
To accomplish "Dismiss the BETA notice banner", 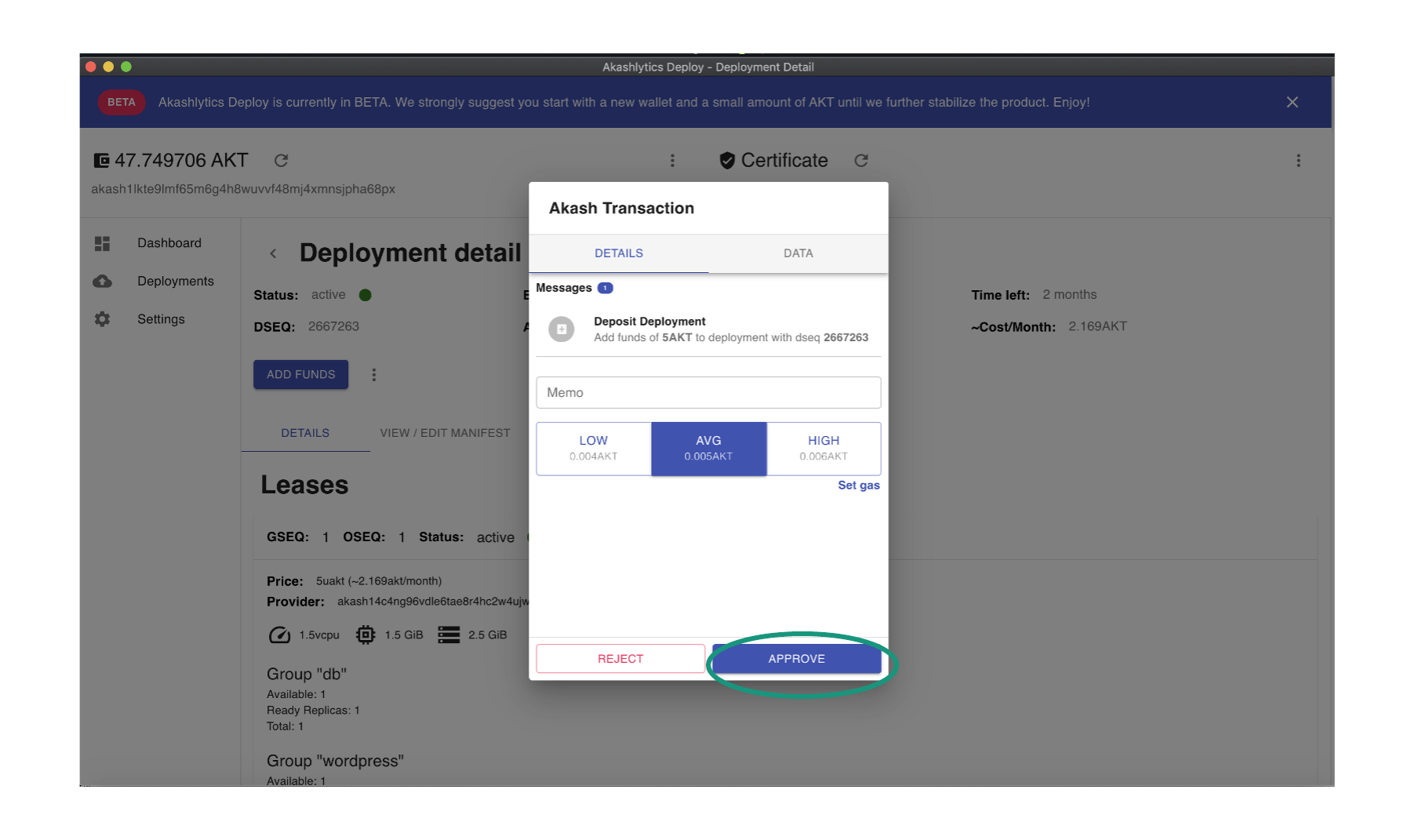I will coord(1293,102).
